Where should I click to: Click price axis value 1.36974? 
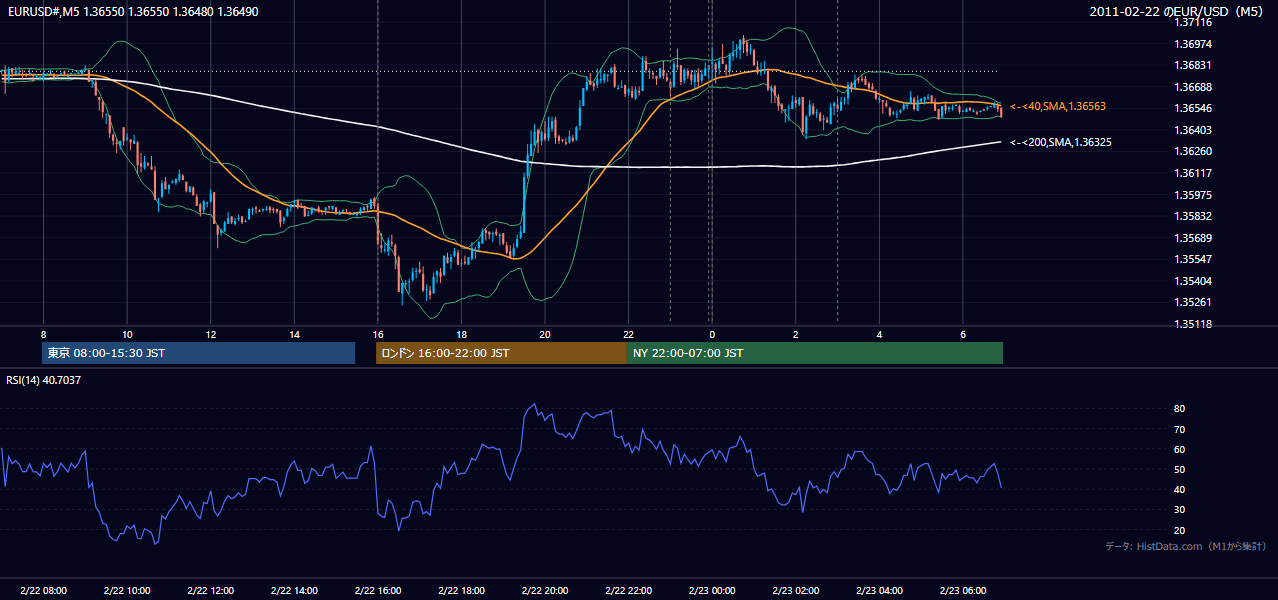1195,44
